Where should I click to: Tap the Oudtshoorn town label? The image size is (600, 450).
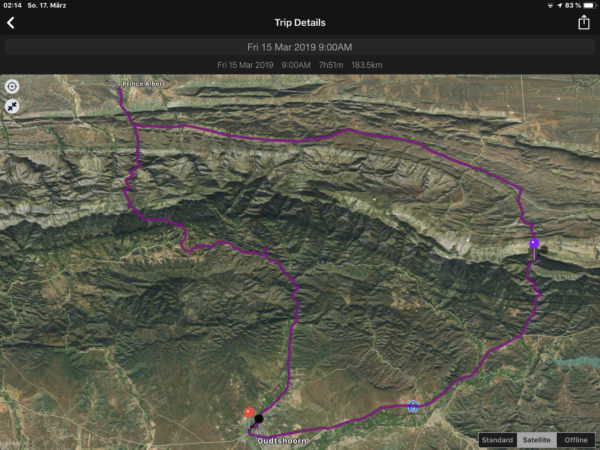tap(282, 441)
